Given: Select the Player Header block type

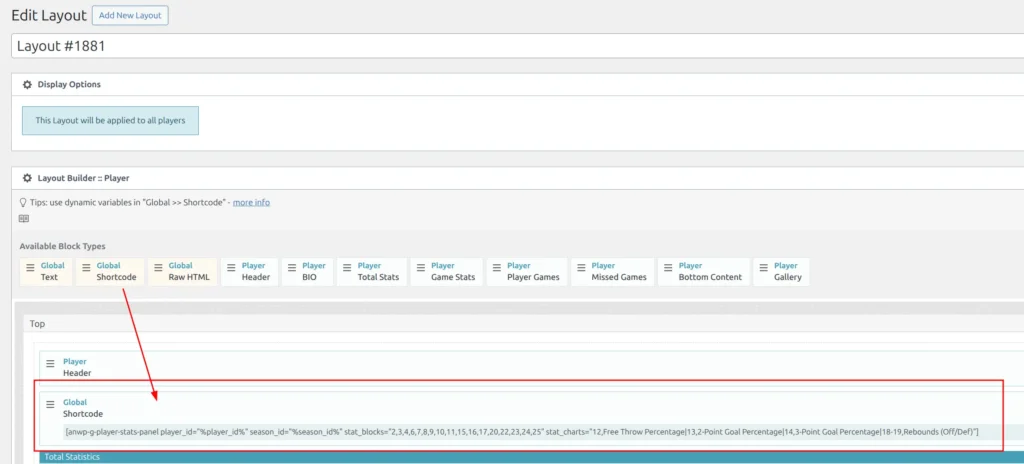Looking at the screenshot, I should (x=249, y=272).
